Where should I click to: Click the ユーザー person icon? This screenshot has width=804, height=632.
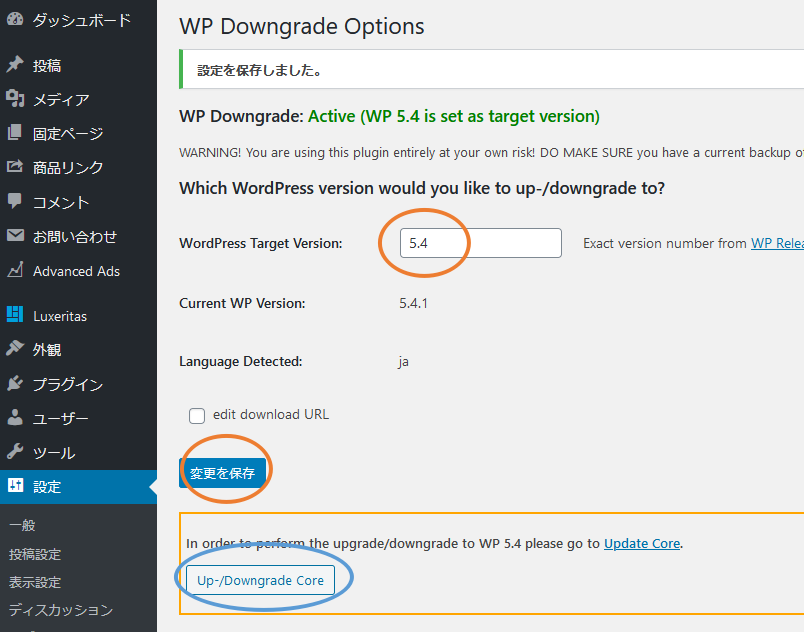point(15,418)
